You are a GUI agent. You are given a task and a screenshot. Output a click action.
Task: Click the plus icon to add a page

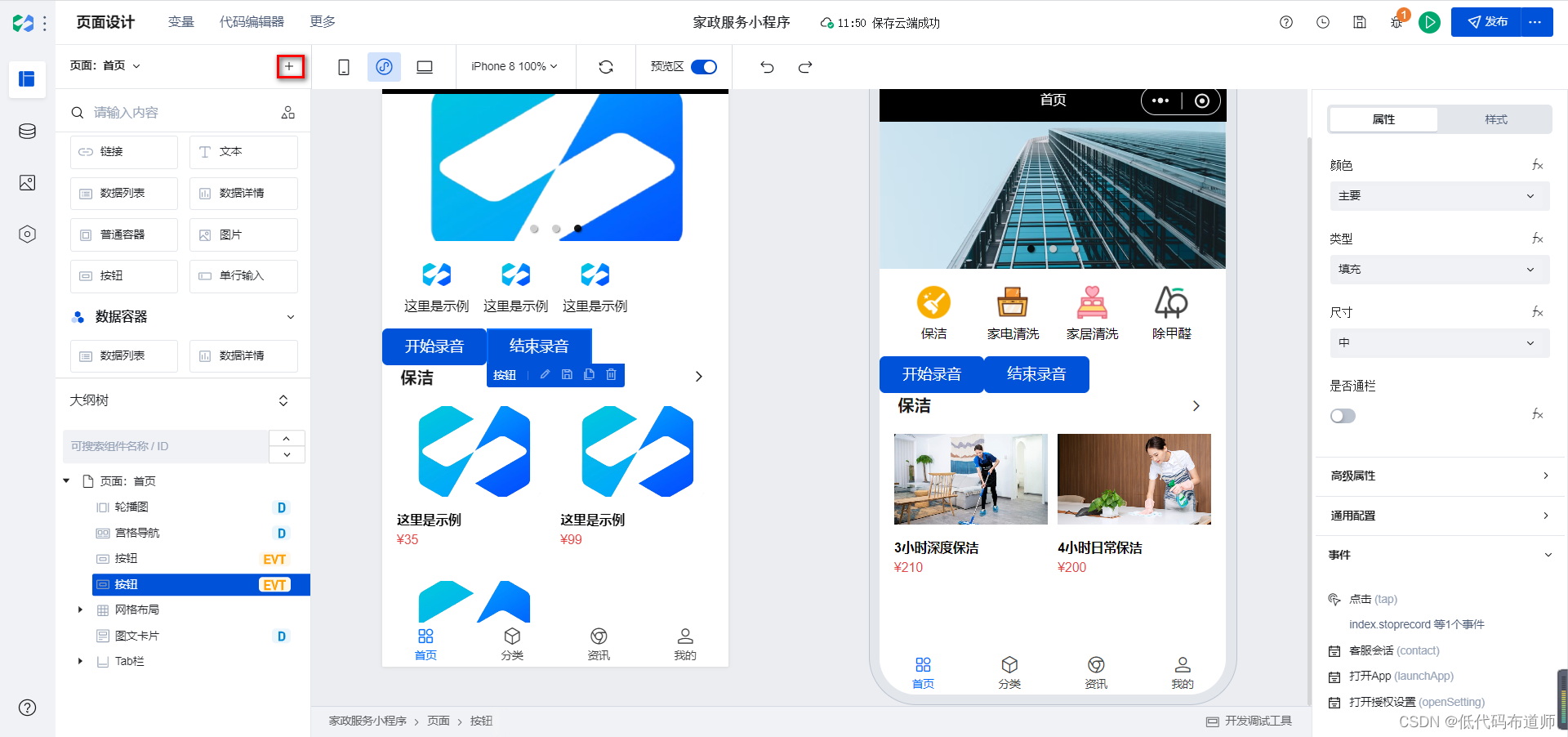coord(290,66)
